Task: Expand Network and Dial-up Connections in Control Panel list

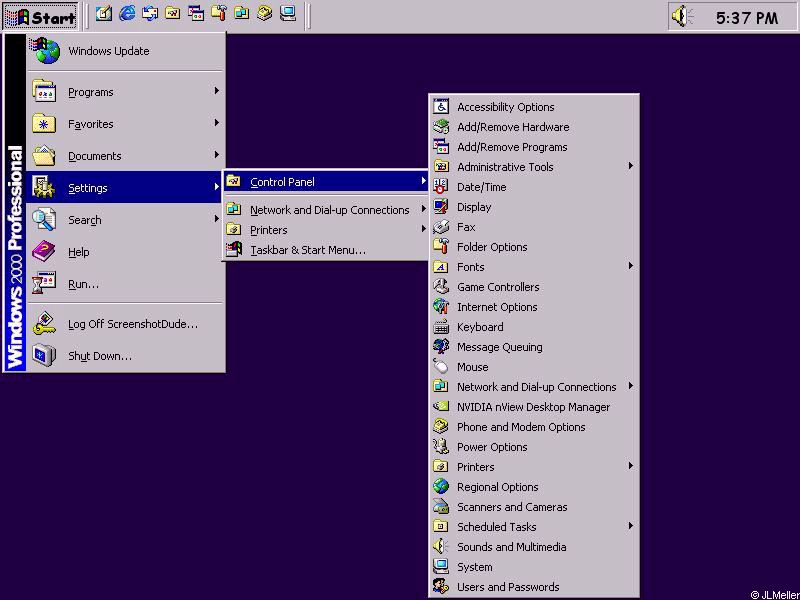Action: tap(534, 387)
